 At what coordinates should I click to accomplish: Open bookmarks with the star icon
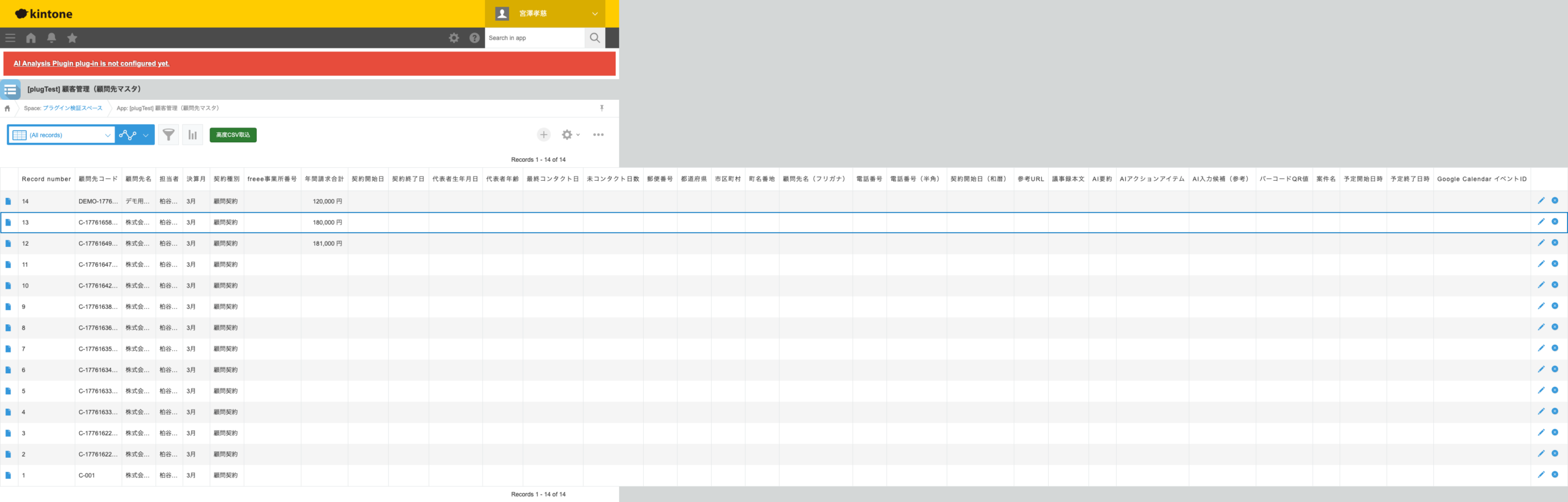point(72,38)
